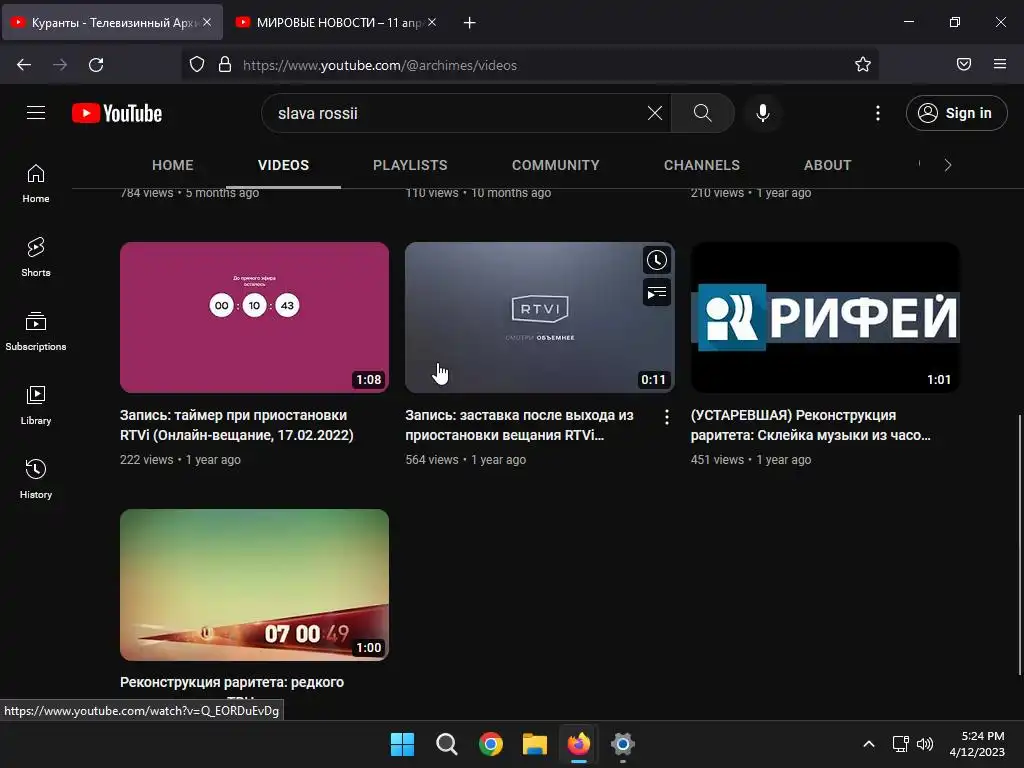Click '451 views • 1 year ago' text

point(751,460)
